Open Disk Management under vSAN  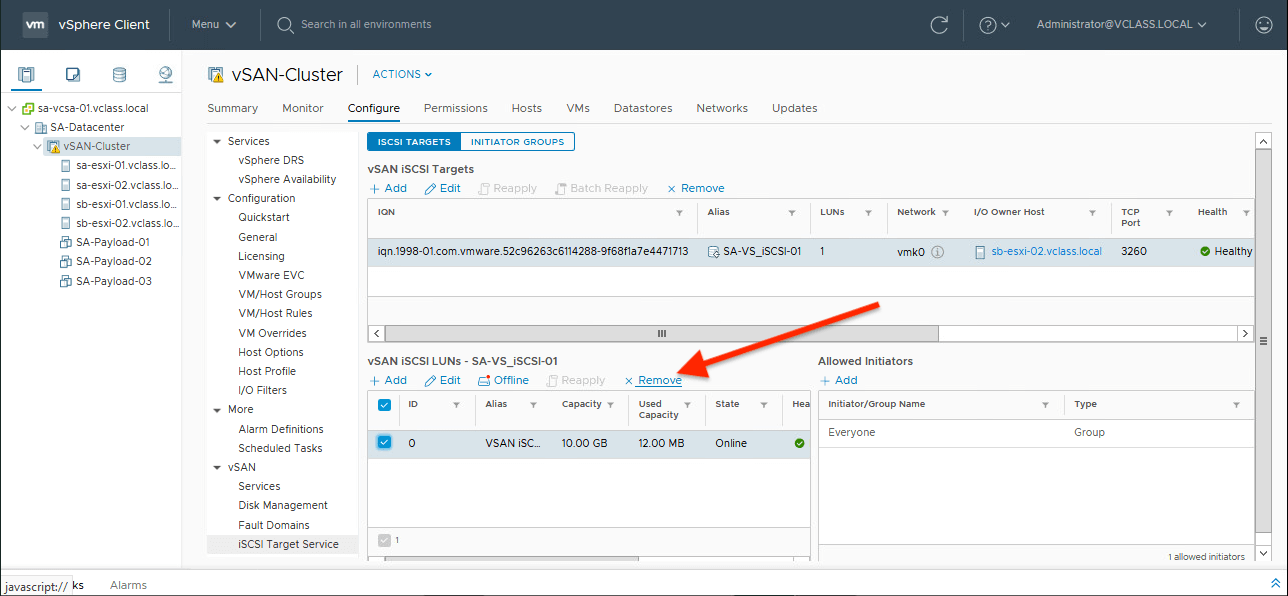pos(283,505)
